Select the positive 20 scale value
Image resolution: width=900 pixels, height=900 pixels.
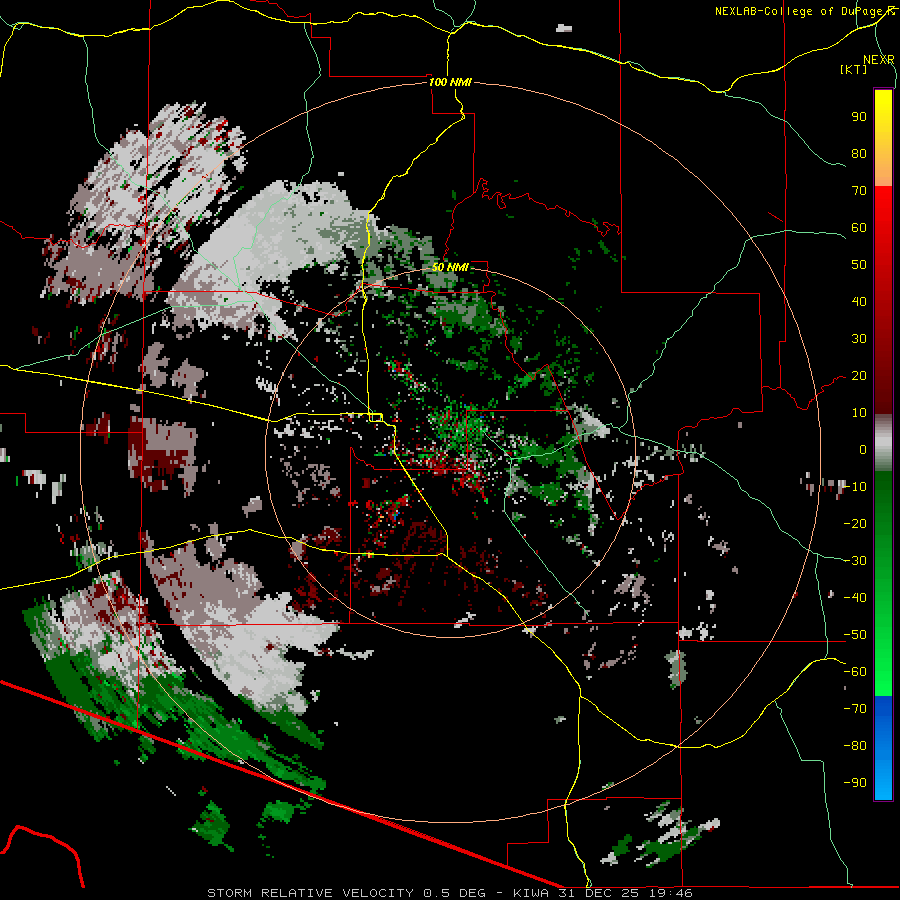[x=859, y=375]
